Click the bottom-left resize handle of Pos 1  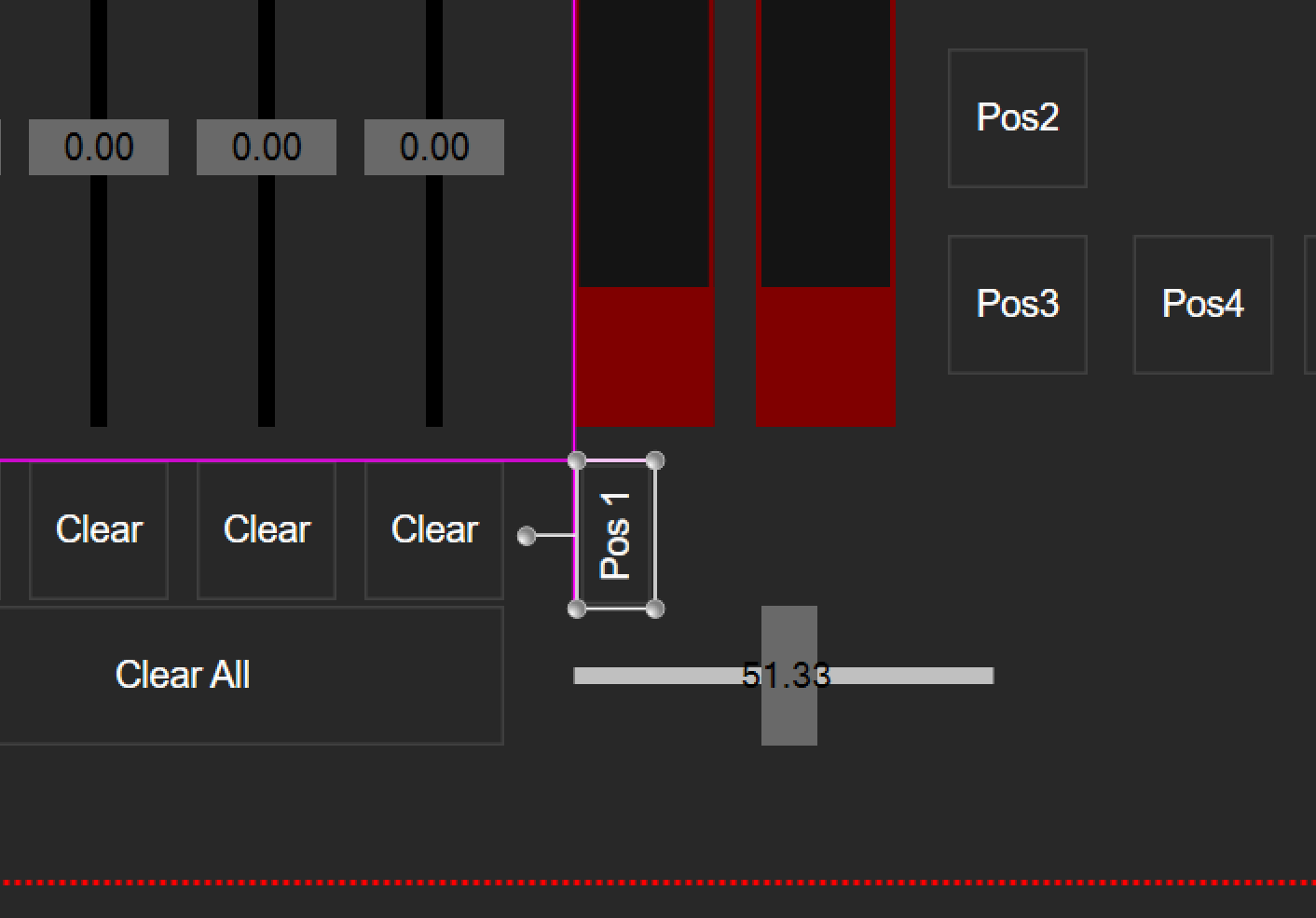click(577, 610)
